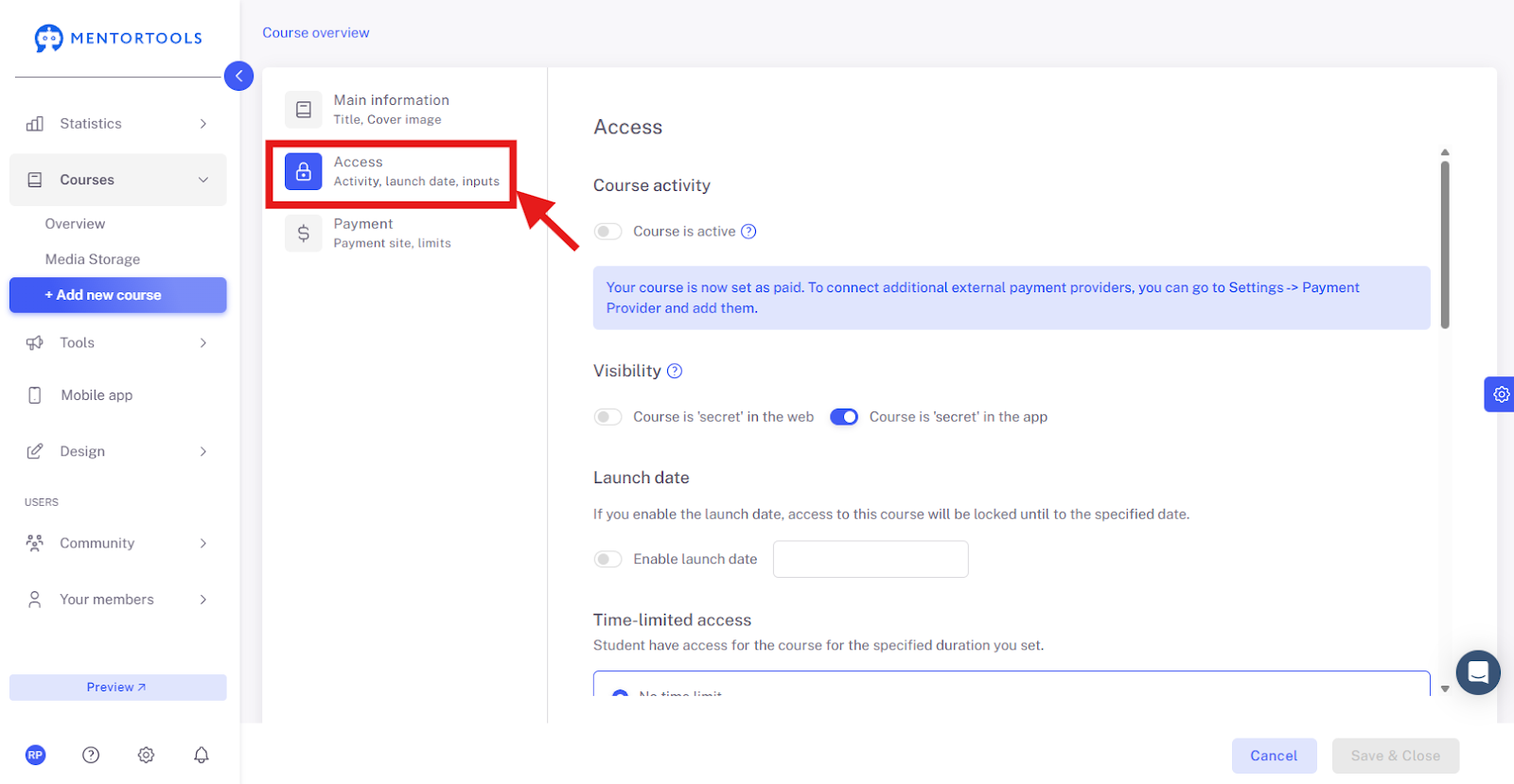The height and width of the screenshot is (784, 1514).
Task: Click the Access panel scrollbar thumb
Action: click(1445, 245)
